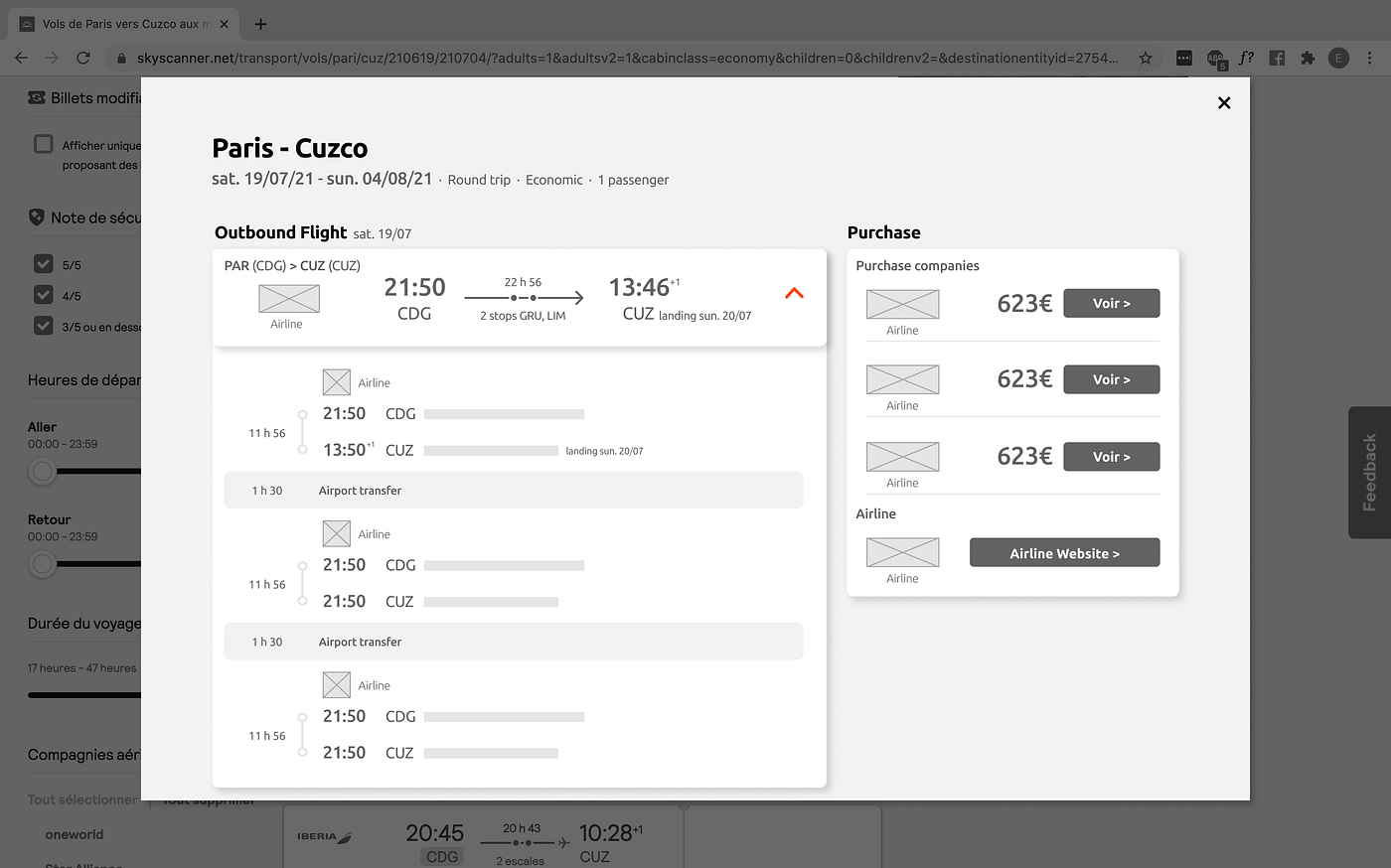Viewport: 1391px width, 868px height.
Task: Click the Paris - Cuzco heading
Action: point(290,148)
